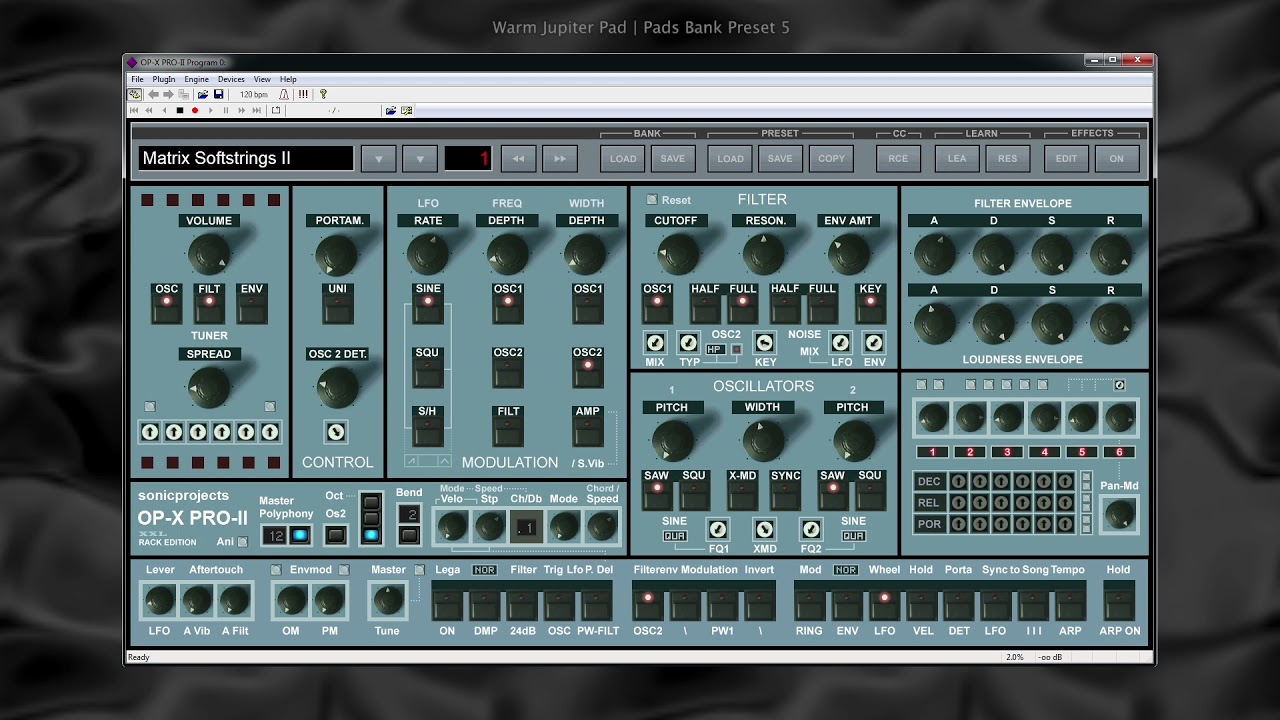Image resolution: width=1280 pixels, height=720 pixels.
Task: Click the filter CUTOFF knob
Action: [677, 254]
